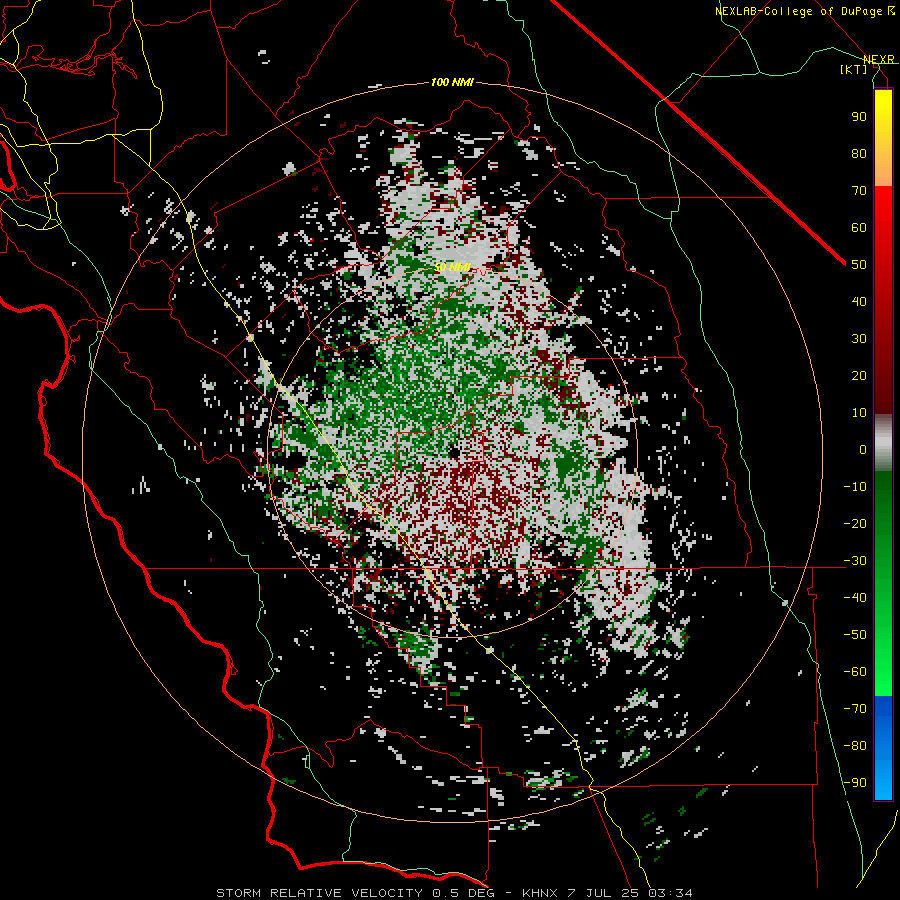
Task: Click the 90 value on velocity scale
Action: coord(859,117)
